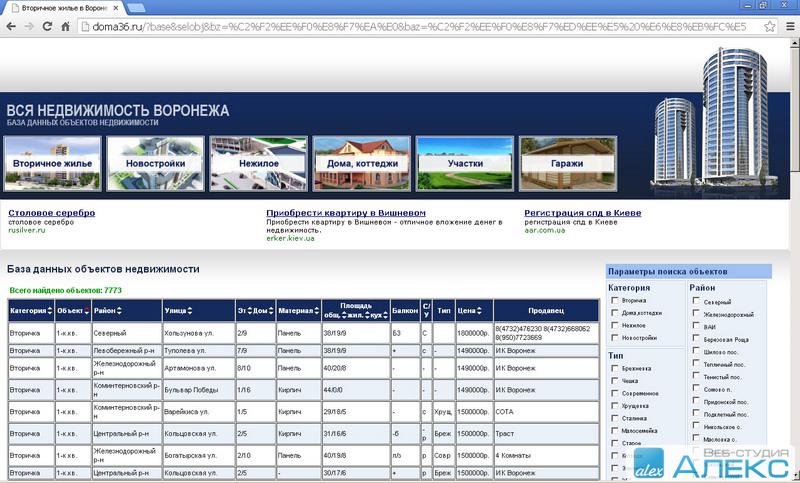Switch to the Вторичное жилье browser tab
The height and width of the screenshot is (483, 800).
[62, 7]
